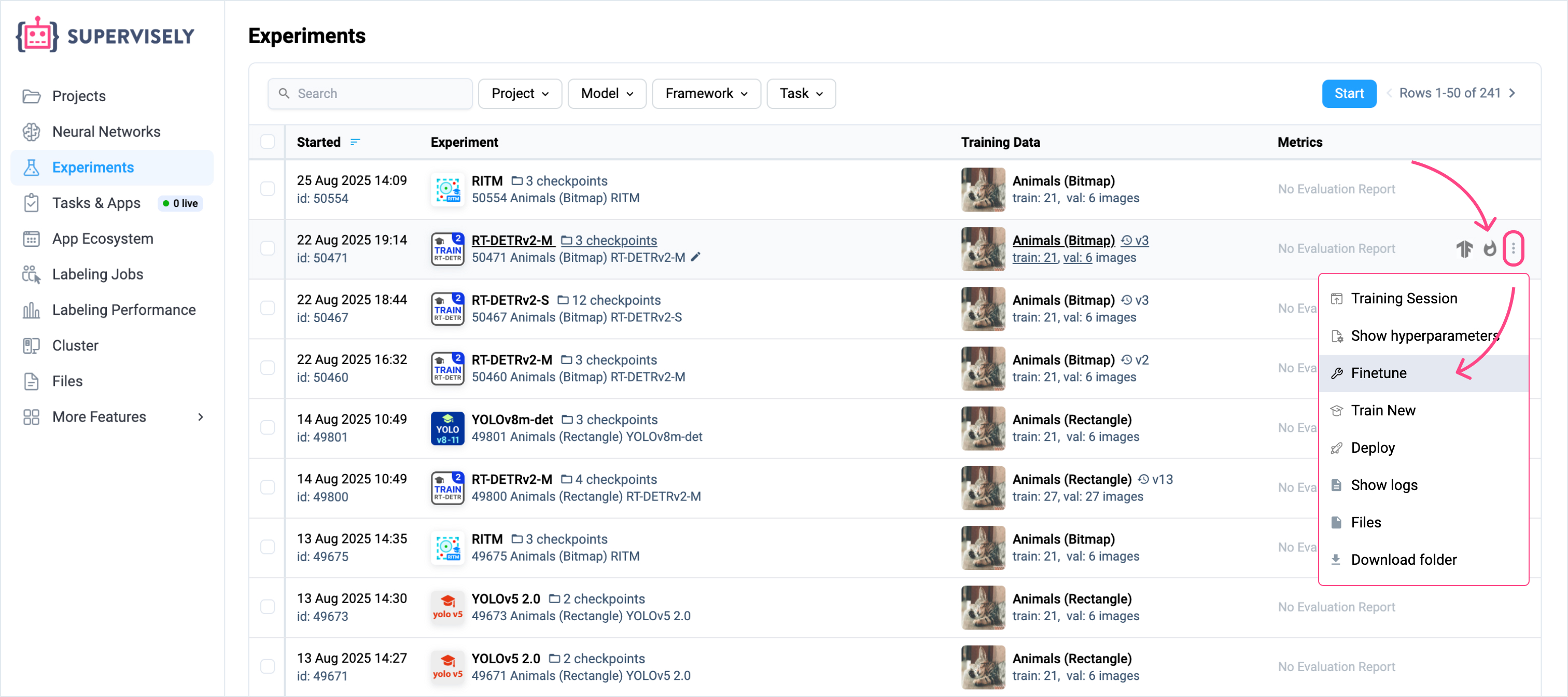Open Neural Networks from the sidebar
Viewport: 1568px width, 697px height.
[106, 132]
